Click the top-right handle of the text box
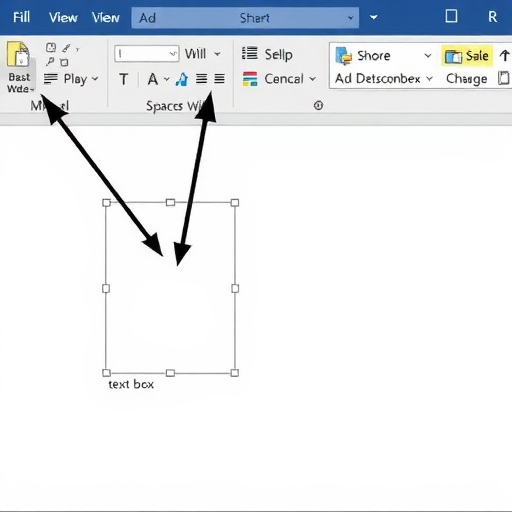This screenshot has width=512, height=512. pos(235,203)
